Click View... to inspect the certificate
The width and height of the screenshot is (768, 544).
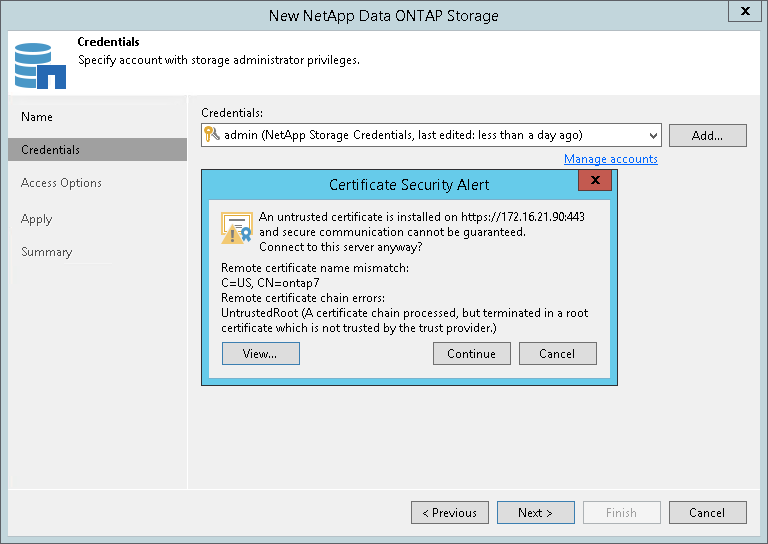[x=260, y=353]
